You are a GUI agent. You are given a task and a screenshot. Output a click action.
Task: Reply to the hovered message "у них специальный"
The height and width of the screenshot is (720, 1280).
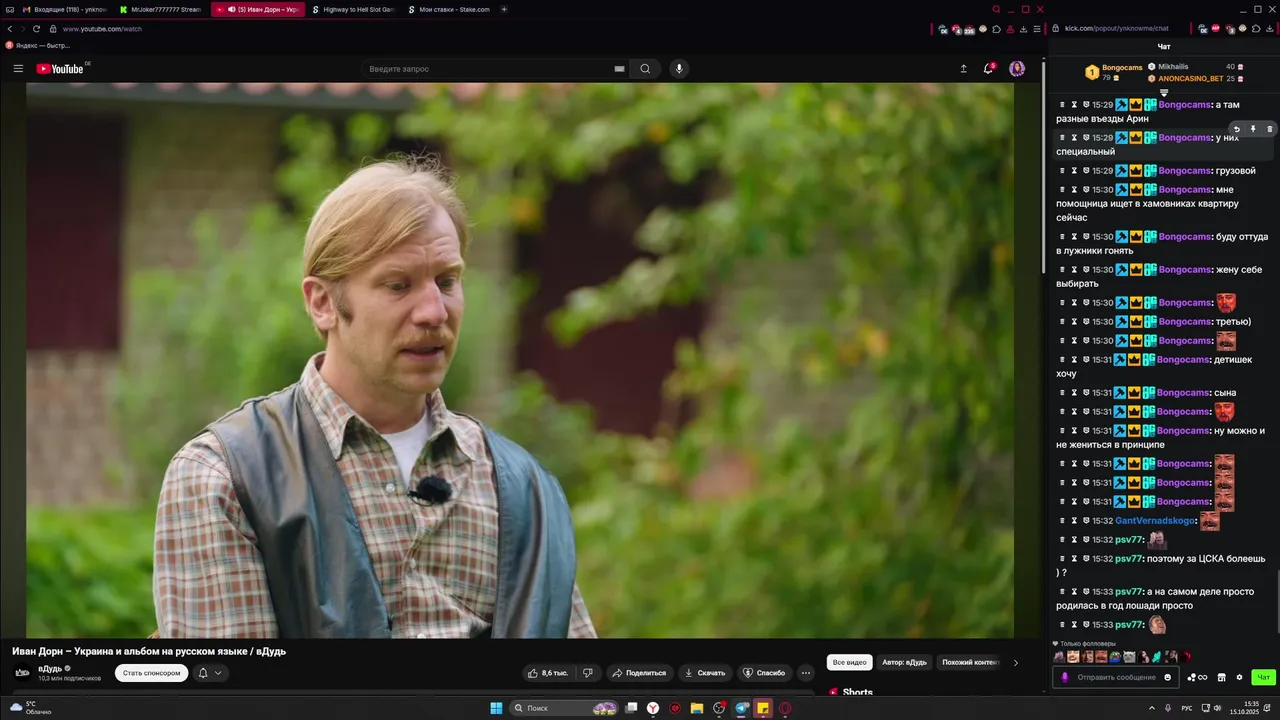pyautogui.click(x=1236, y=129)
